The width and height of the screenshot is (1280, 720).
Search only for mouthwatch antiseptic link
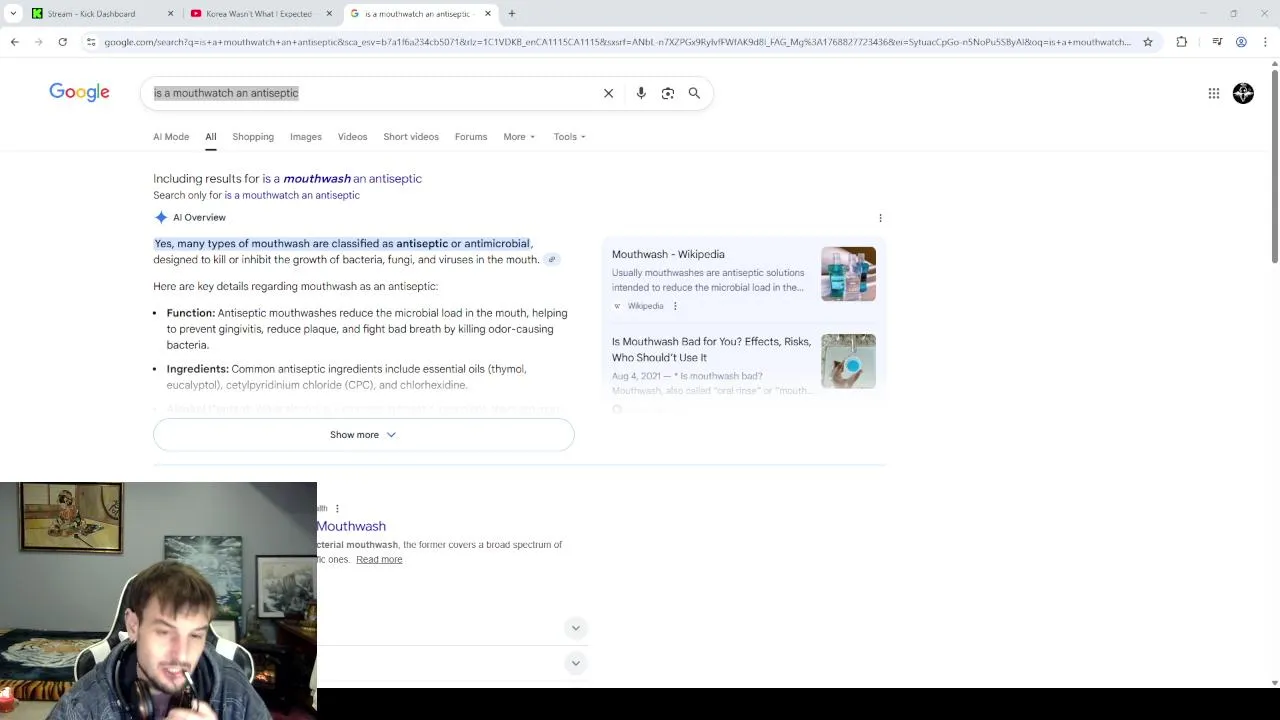coord(292,196)
